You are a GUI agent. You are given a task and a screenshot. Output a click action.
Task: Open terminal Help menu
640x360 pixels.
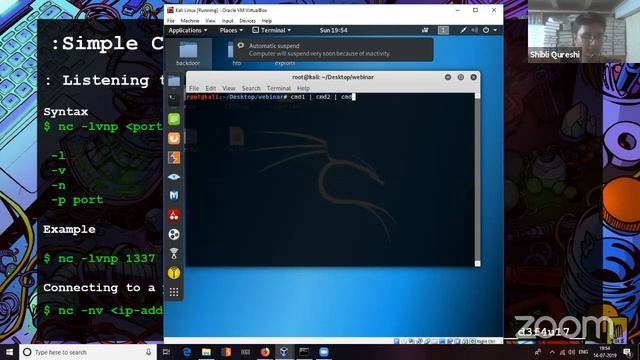(303, 88)
